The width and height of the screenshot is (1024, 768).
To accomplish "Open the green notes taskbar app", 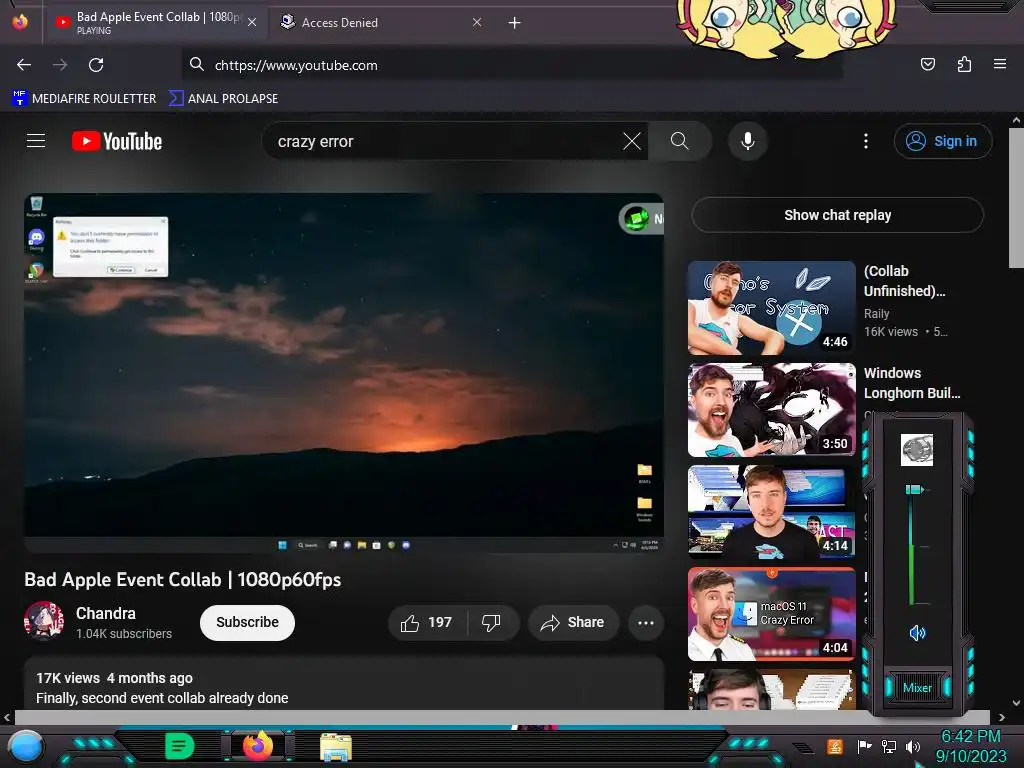I will tap(179, 746).
